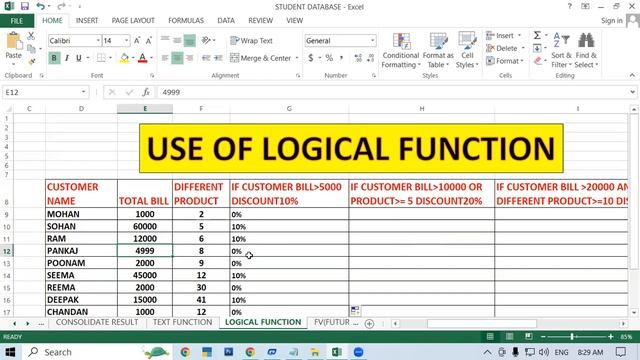The height and width of the screenshot is (360, 640).
Task: Click Merge & Center button
Action: click(x=261, y=58)
